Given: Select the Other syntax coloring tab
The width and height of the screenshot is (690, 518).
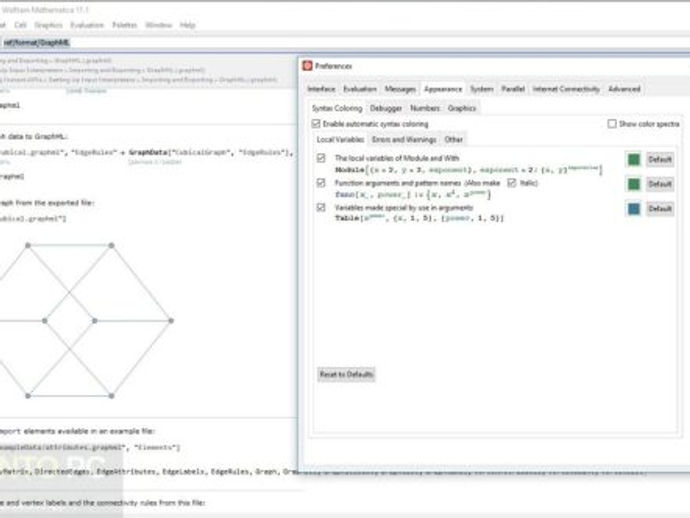Looking at the screenshot, I should click(x=454, y=140).
